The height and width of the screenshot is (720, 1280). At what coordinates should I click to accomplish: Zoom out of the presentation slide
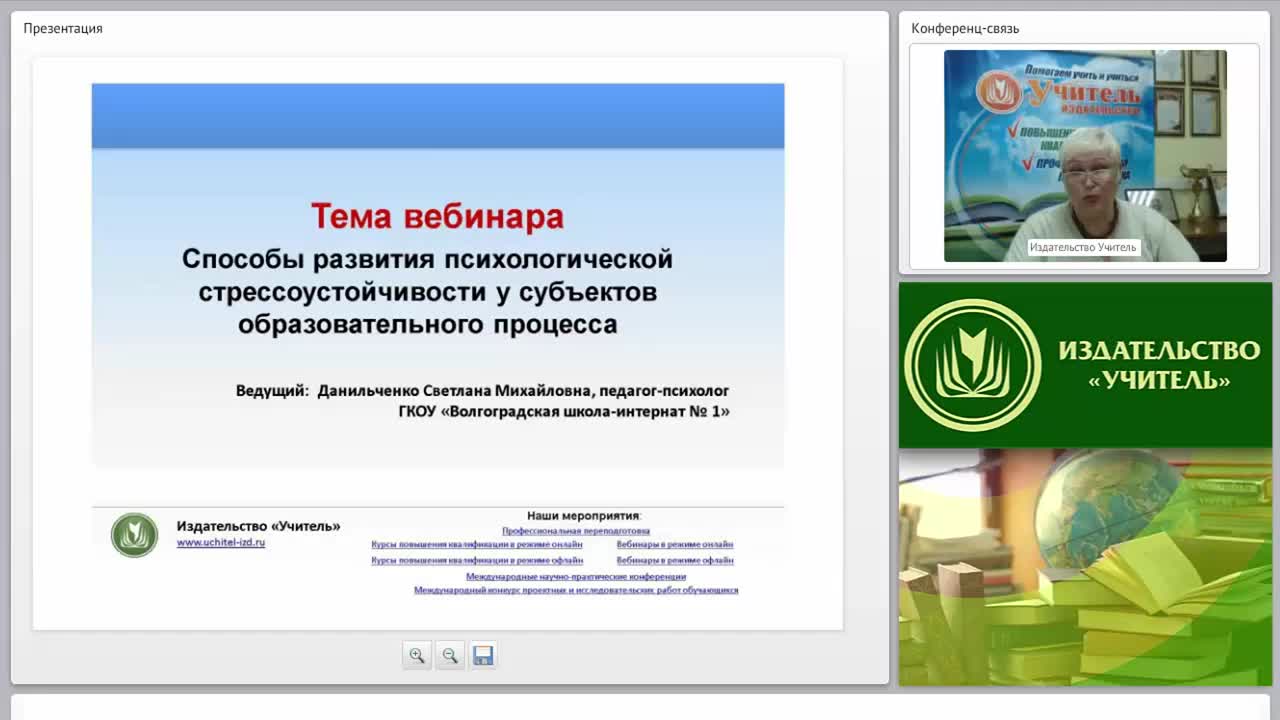click(x=450, y=656)
